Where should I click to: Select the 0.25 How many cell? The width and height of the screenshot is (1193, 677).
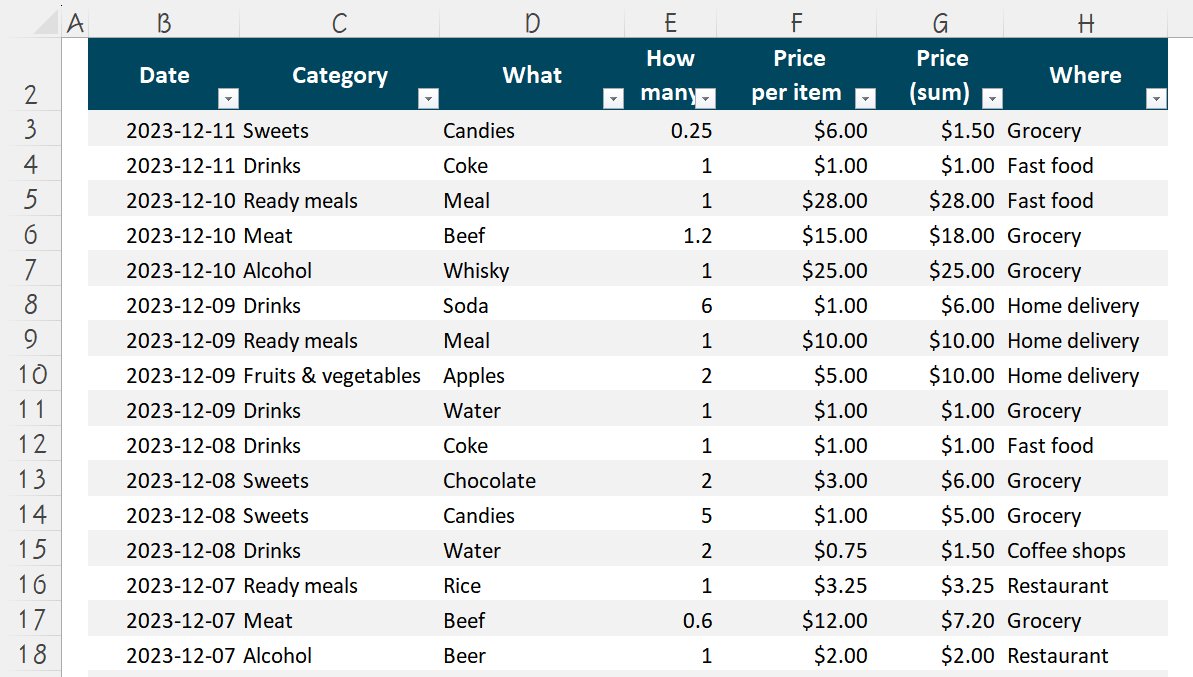[x=671, y=131]
